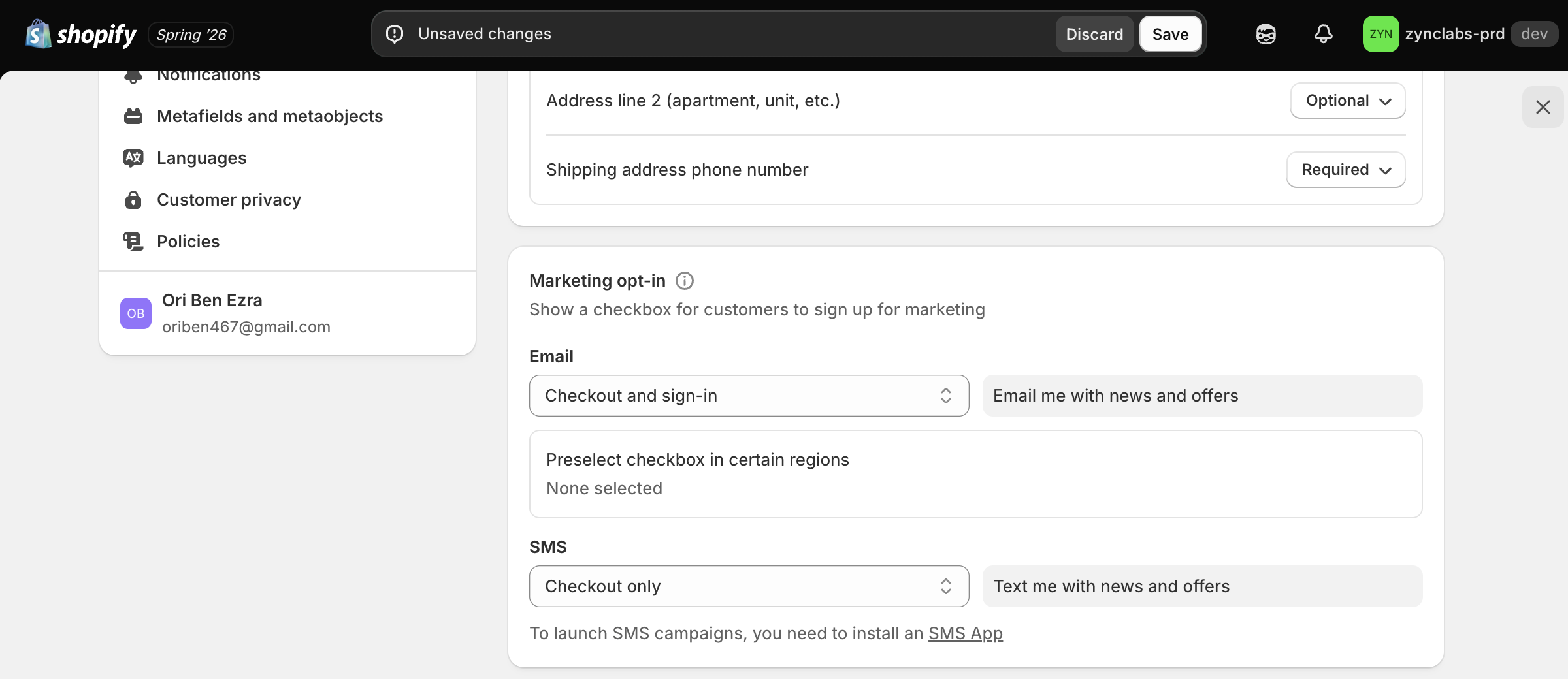Click the Policies document icon

(x=133, y=242)
